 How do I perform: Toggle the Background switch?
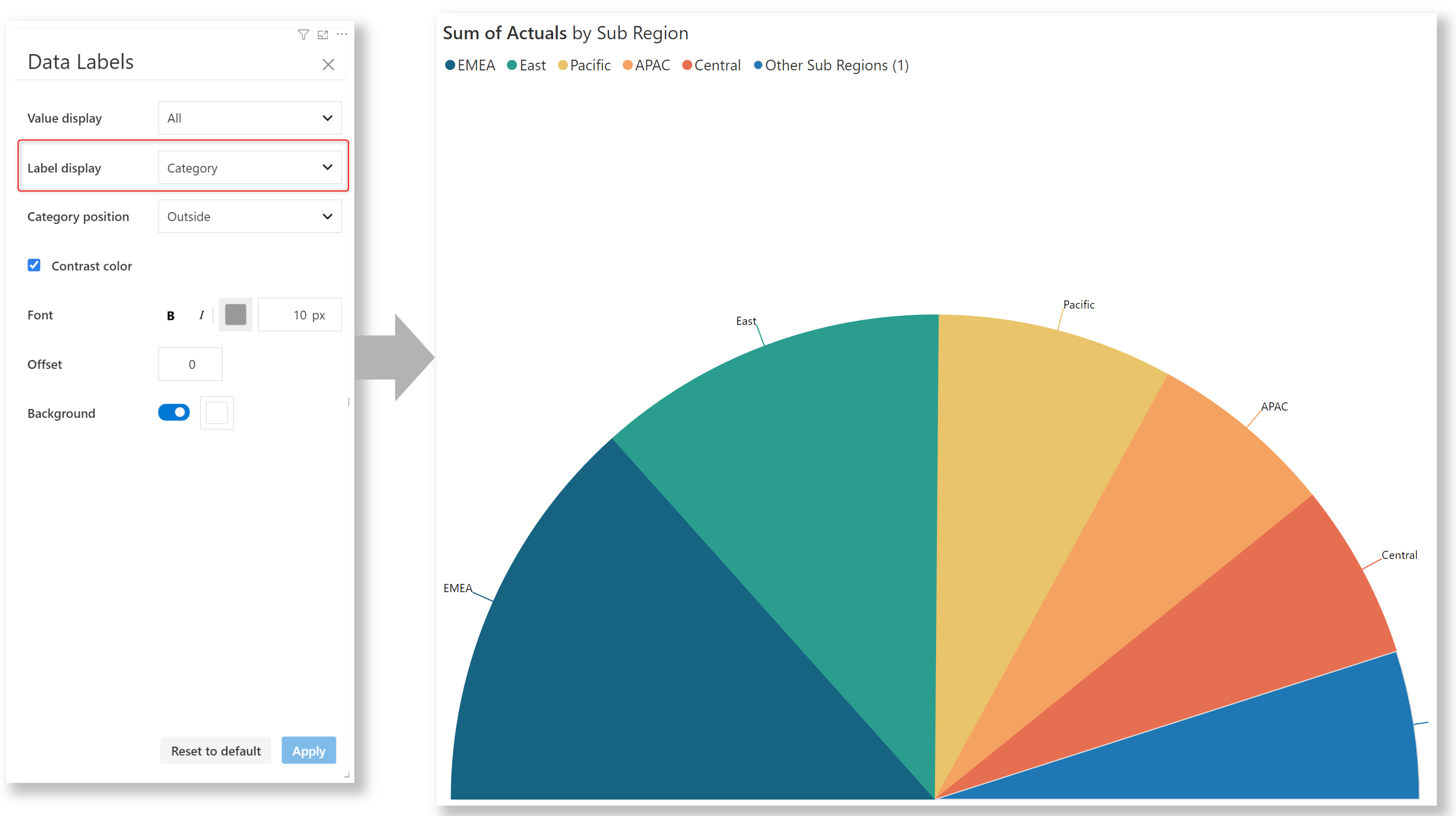(174, 412)
